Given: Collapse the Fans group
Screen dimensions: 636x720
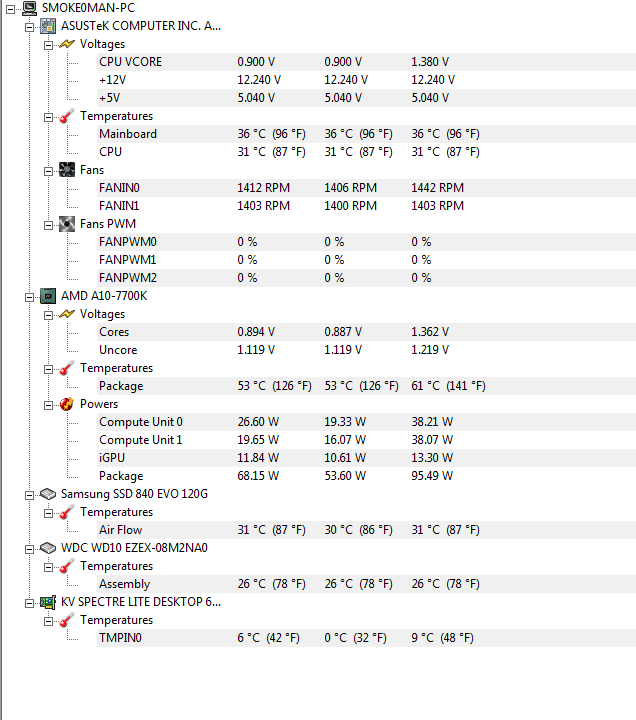Looking at the screenshot, I should [48, 171].
